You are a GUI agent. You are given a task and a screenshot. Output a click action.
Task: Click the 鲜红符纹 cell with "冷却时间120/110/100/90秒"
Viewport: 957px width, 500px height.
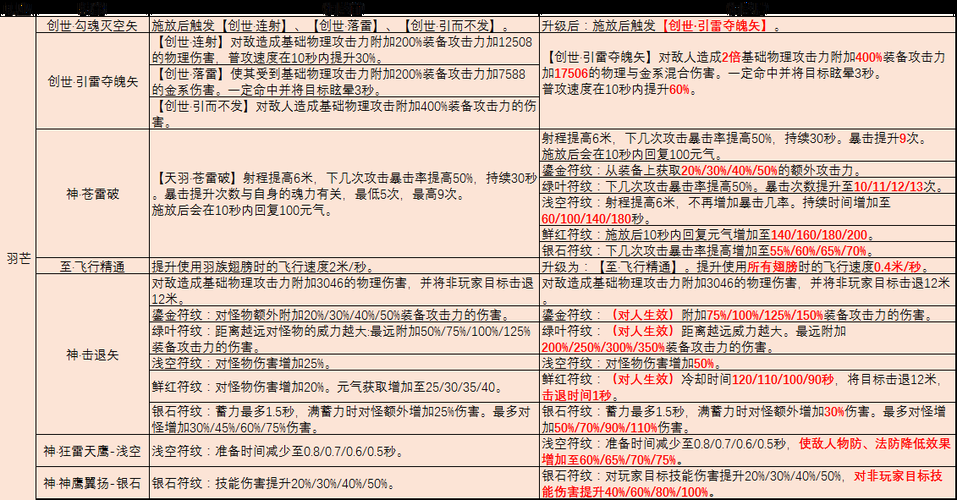coord(748,386)
